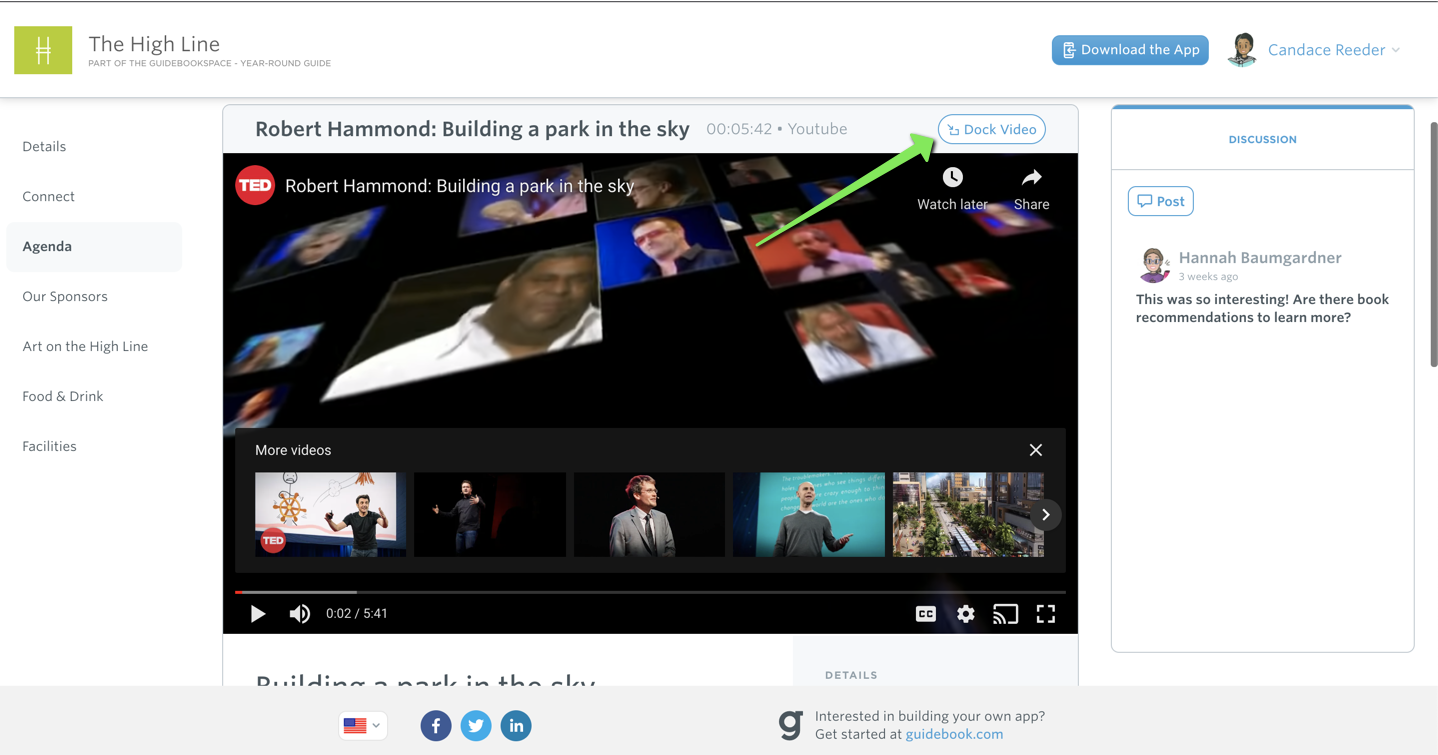Open Details in sidebar
This screenshot has height=755, width=1438.
(44, 146)
